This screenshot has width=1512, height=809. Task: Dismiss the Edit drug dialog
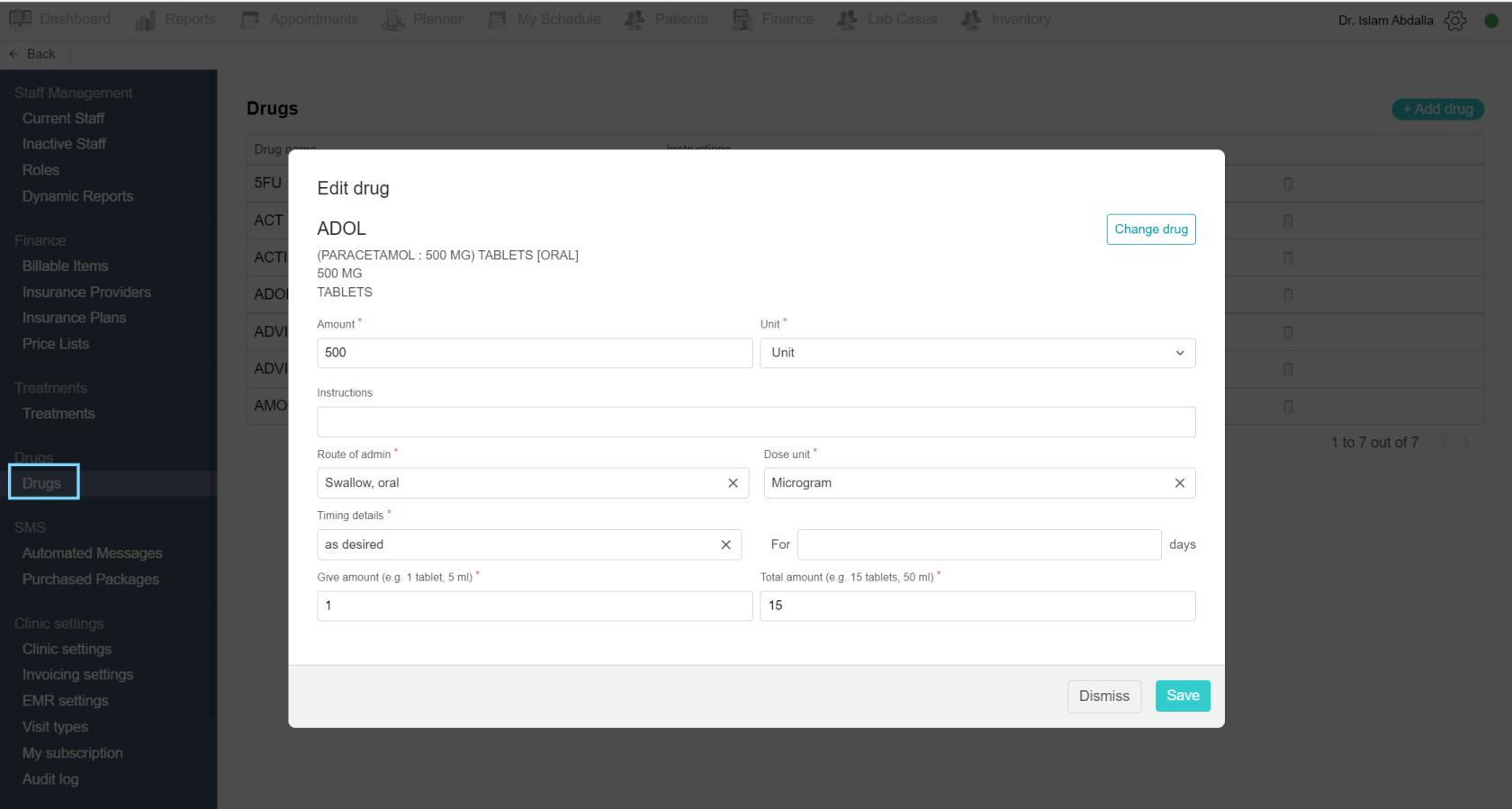pos(1104,697)
